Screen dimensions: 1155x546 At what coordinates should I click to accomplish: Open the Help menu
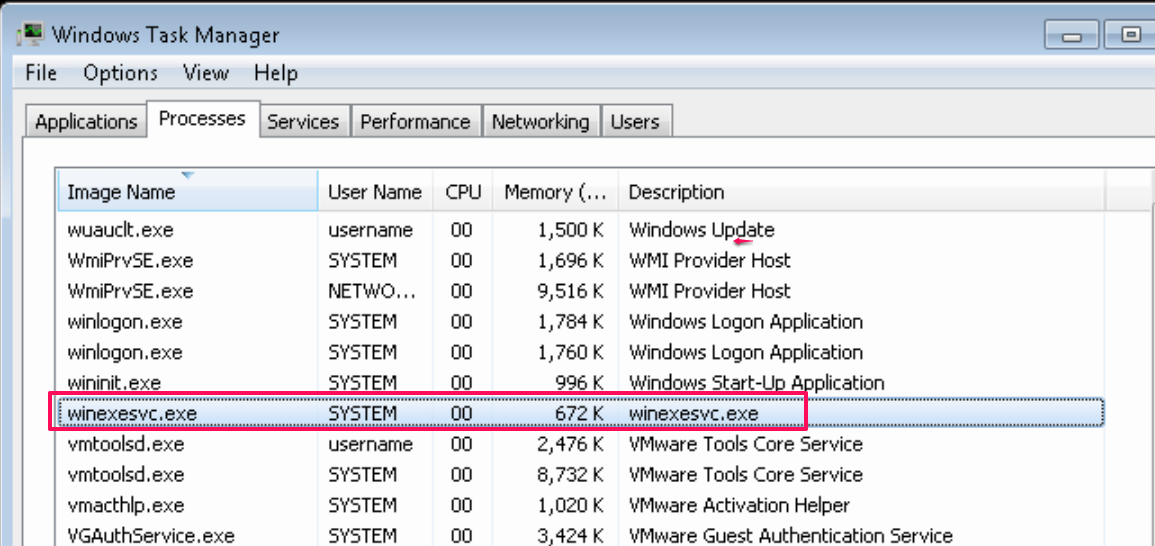coord(275,73)
